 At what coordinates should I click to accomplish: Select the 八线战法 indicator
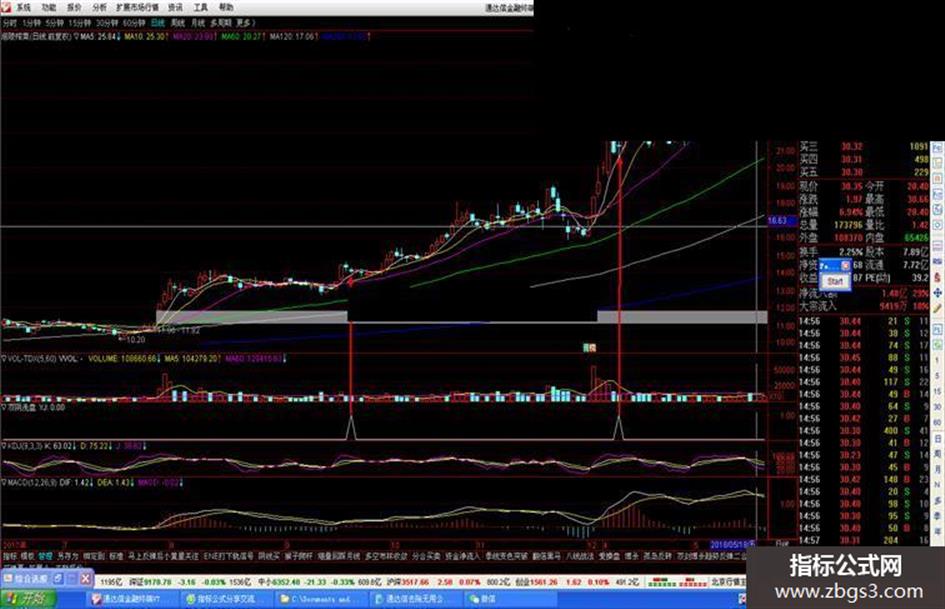coord(579,556)
